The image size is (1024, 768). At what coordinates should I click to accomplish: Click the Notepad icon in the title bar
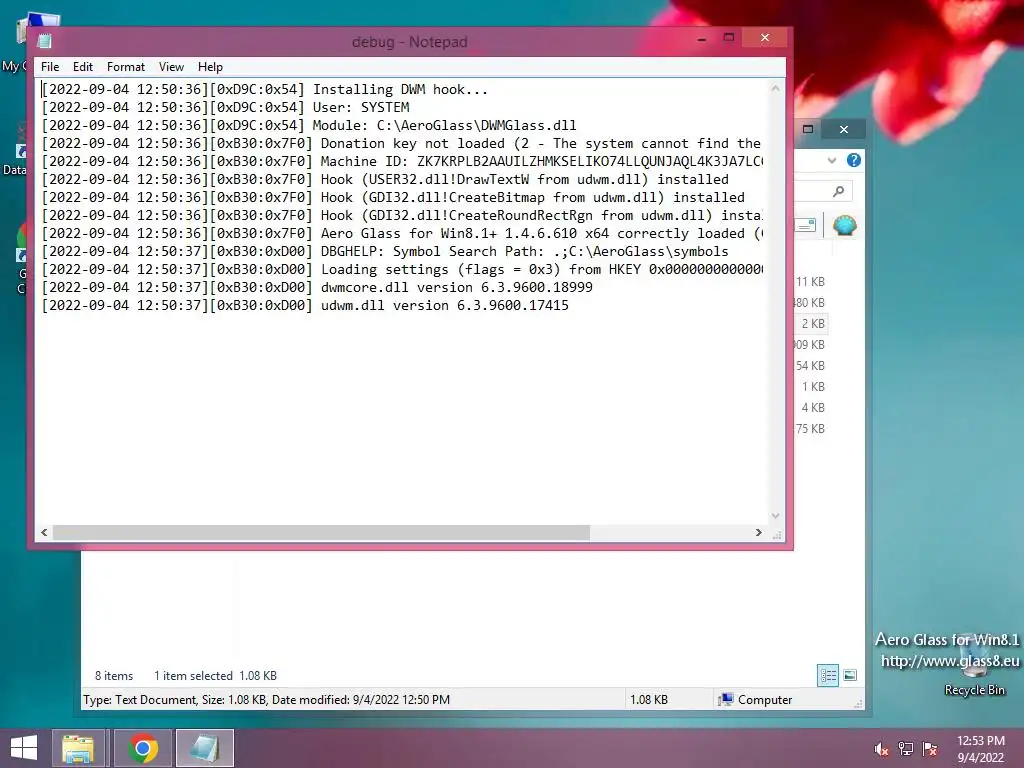(x=44, y=41)
